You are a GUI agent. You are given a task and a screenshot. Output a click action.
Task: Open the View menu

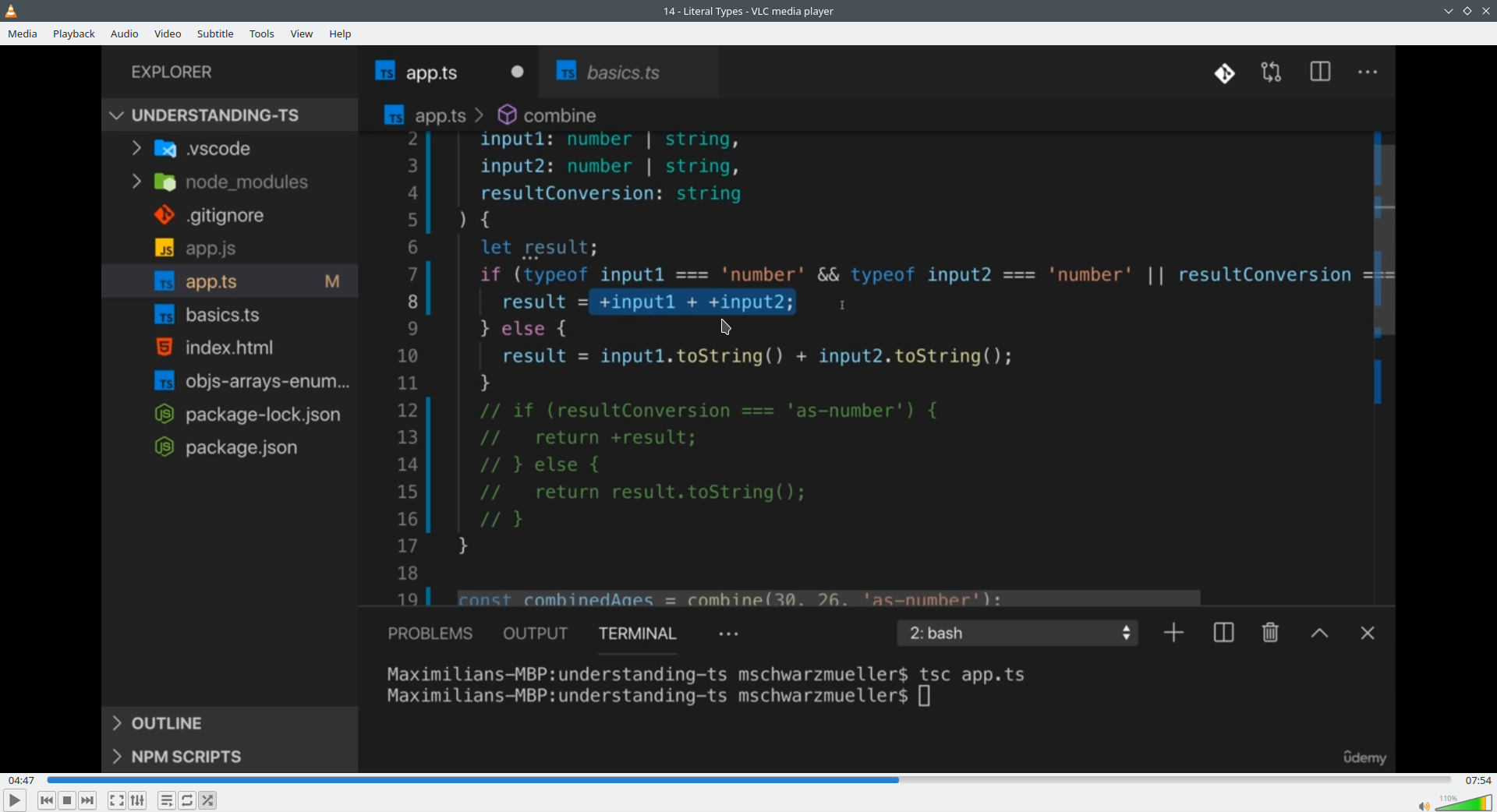pos(302,34)
